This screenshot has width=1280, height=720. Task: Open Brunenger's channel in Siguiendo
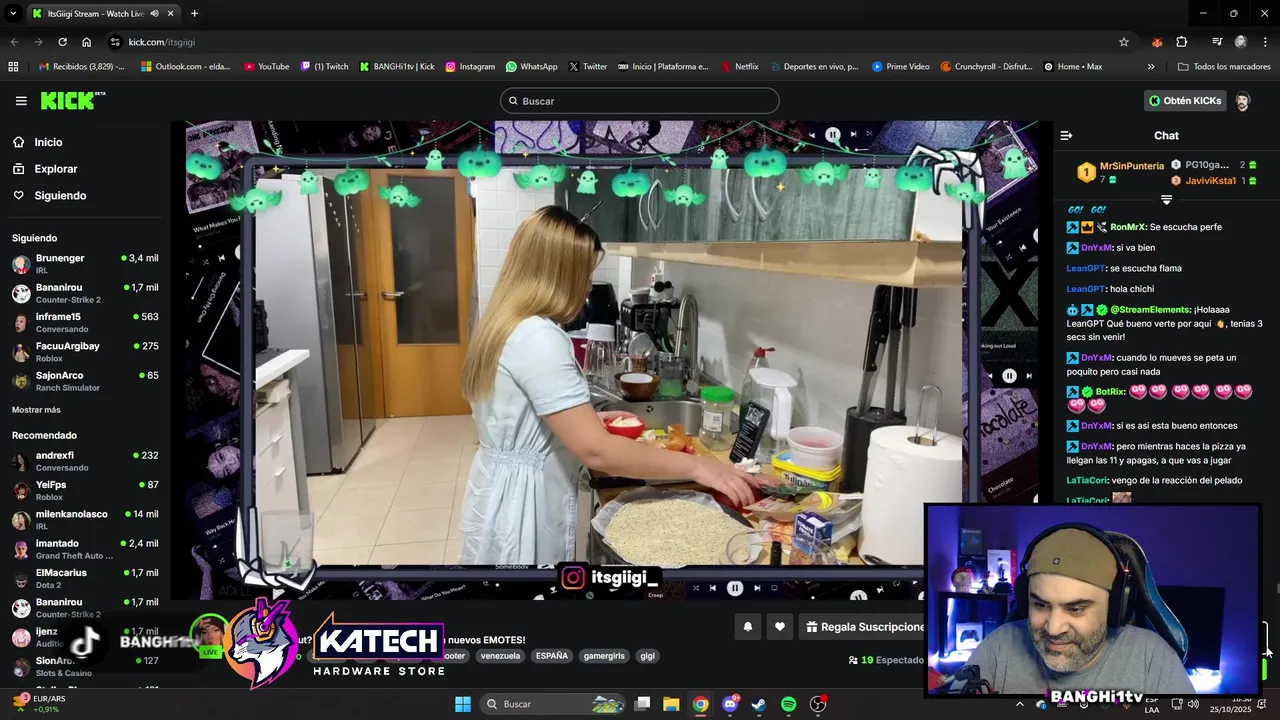[86, 264]
